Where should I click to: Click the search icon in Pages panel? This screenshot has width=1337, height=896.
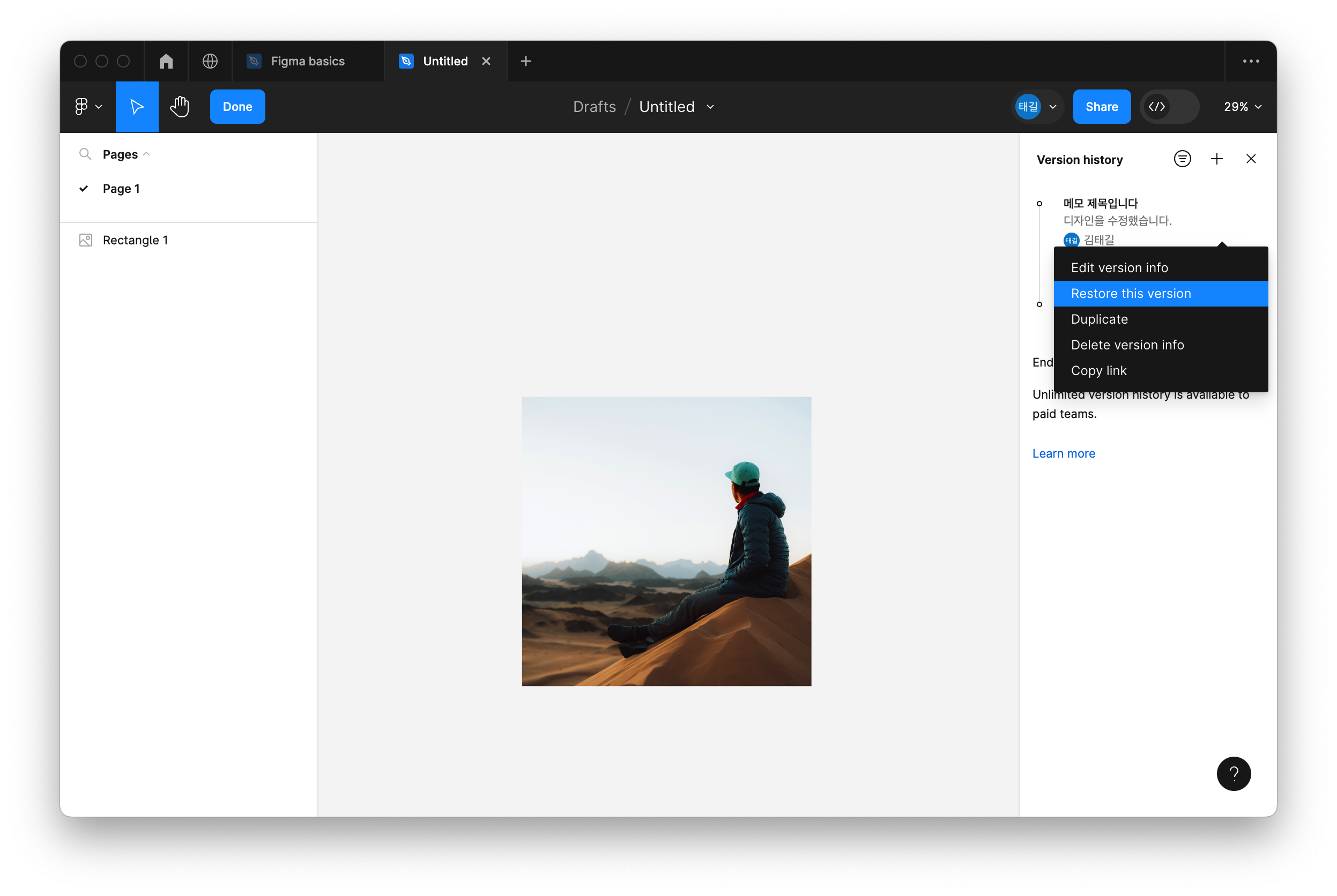point(85,154)
